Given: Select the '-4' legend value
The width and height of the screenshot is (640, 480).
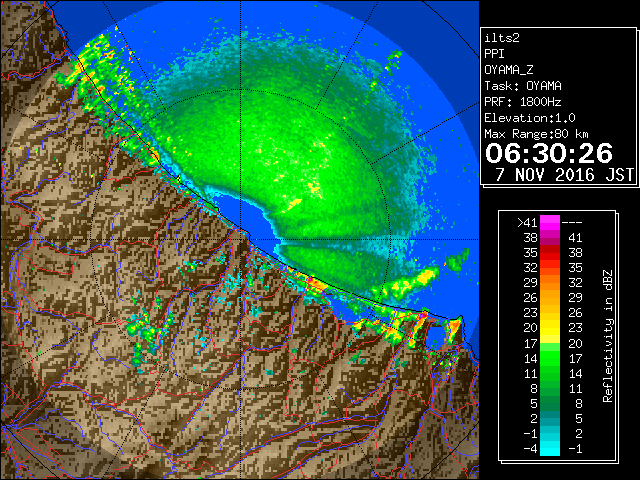Looking at the screenshot, I should [530, 449].
